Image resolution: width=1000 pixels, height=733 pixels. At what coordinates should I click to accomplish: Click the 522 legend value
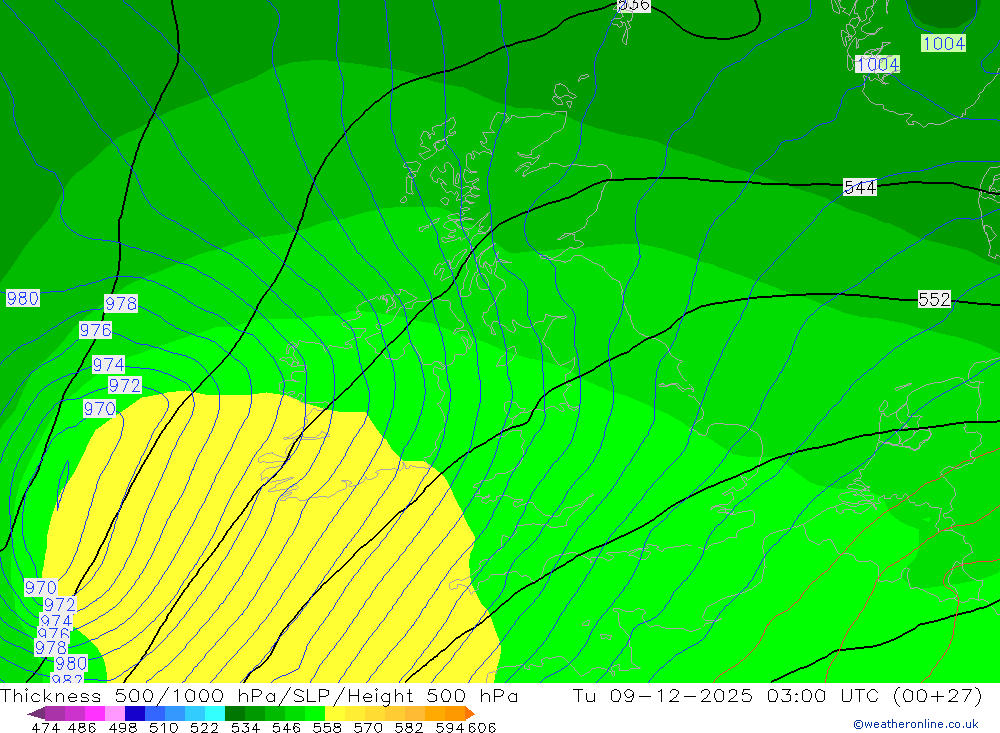[x=204, y=727]
